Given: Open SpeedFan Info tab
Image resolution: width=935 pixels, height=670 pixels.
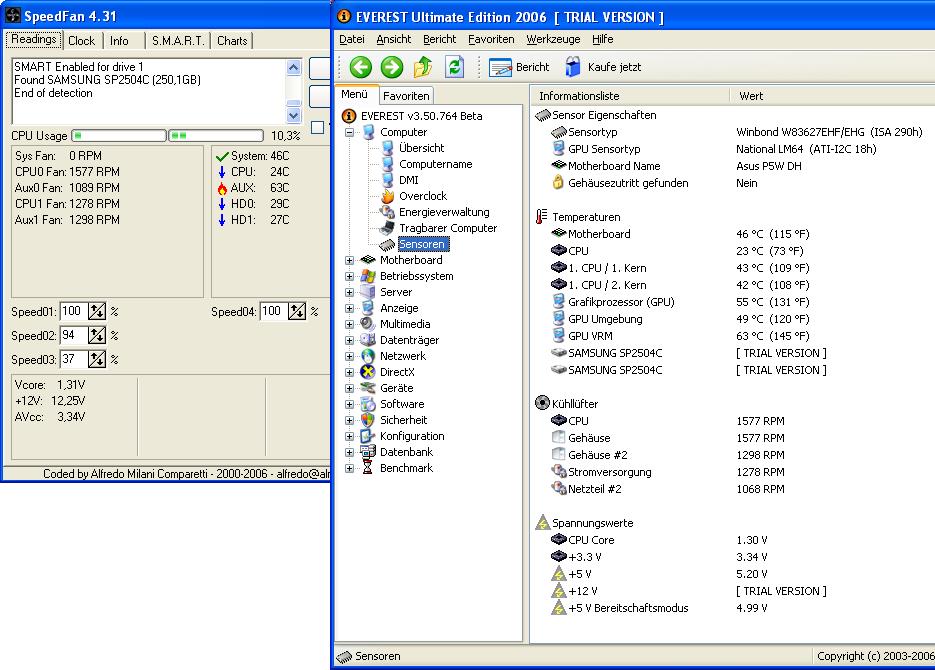Looking at the screenshot, I should coord(119,41).
